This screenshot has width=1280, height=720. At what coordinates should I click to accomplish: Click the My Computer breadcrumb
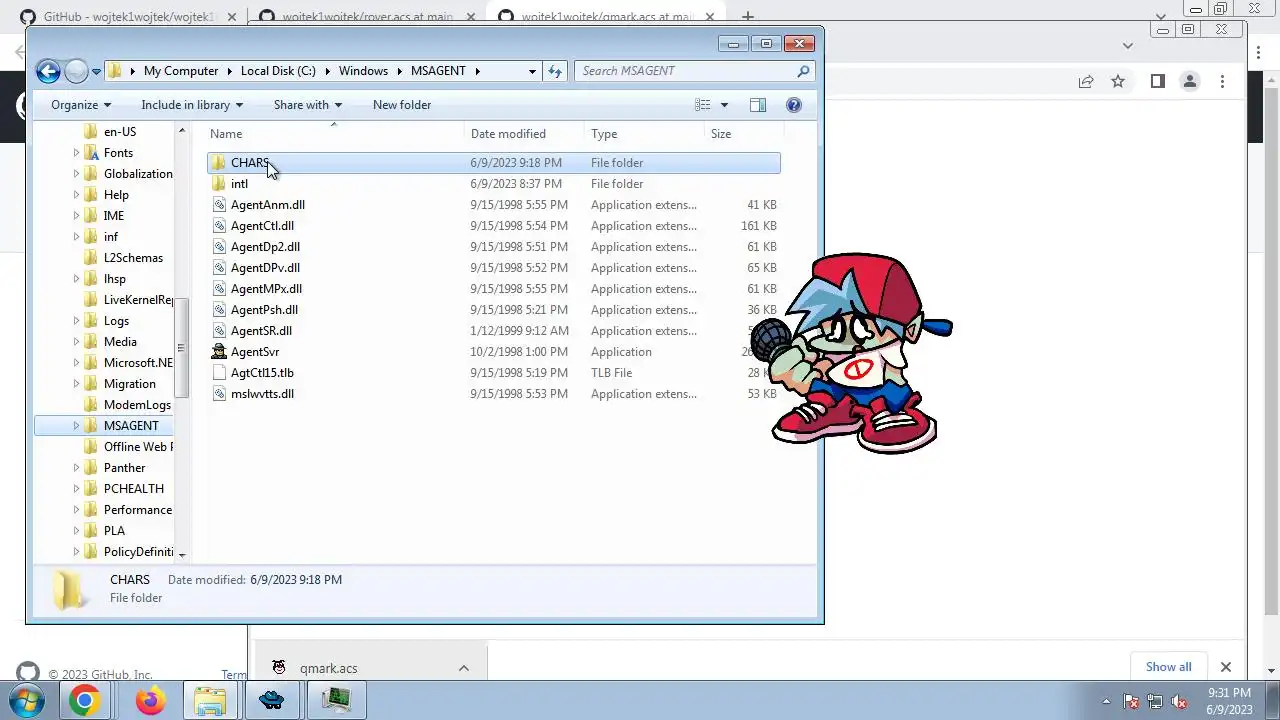(181, 71)
